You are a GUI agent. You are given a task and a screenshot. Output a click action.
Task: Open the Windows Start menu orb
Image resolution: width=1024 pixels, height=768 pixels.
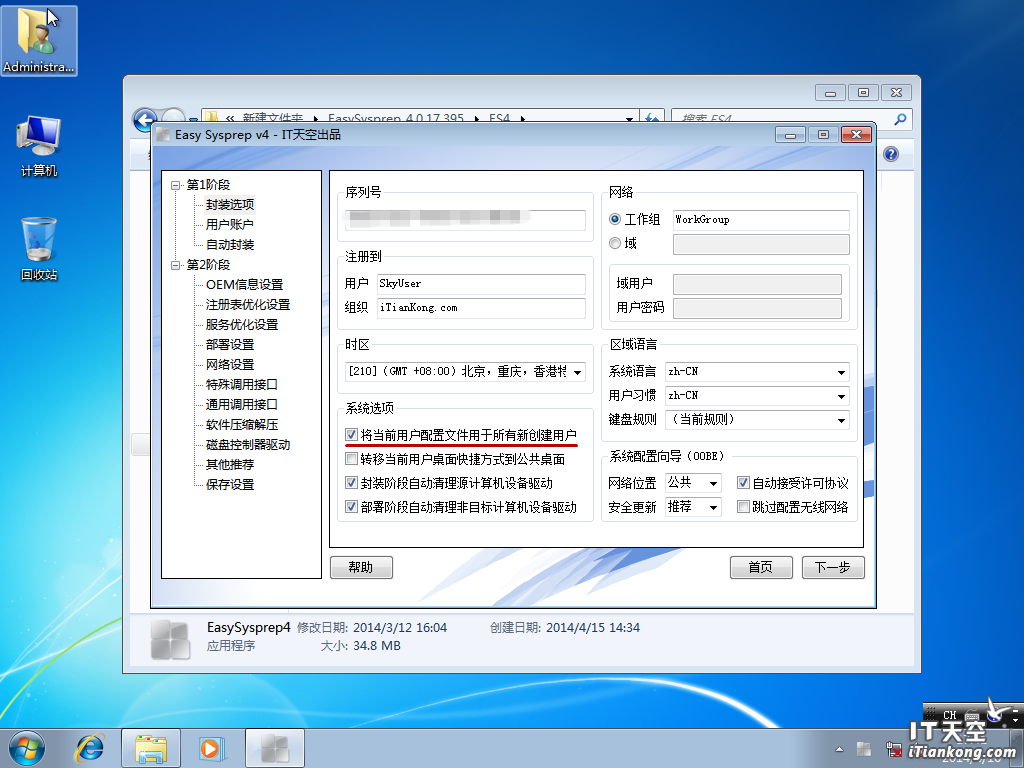(x=27, y=748)
